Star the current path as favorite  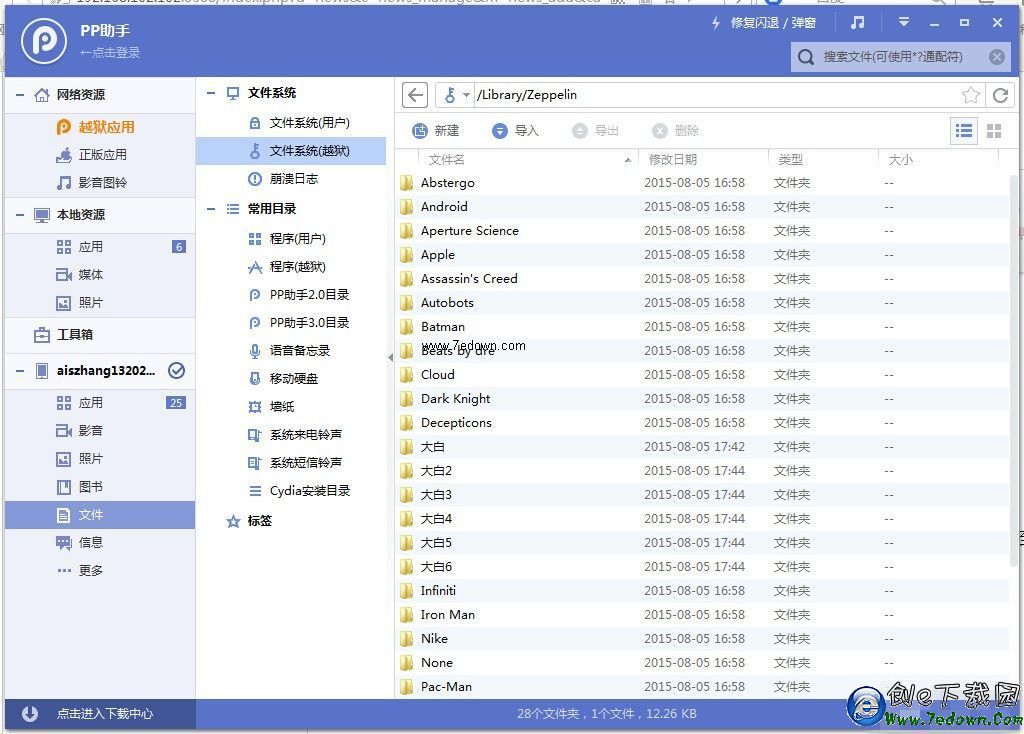[971, 94]
